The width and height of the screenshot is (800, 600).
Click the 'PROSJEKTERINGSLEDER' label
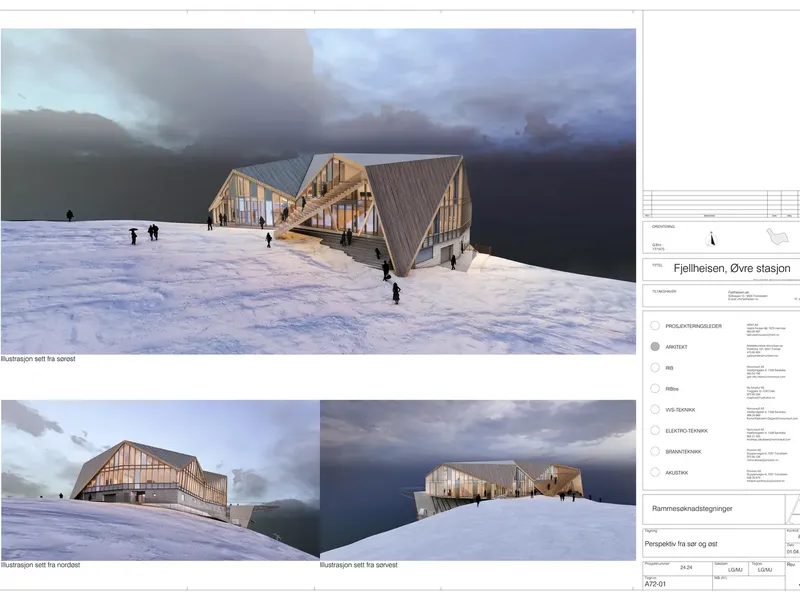pyautogui.click(x=693, y=326)
